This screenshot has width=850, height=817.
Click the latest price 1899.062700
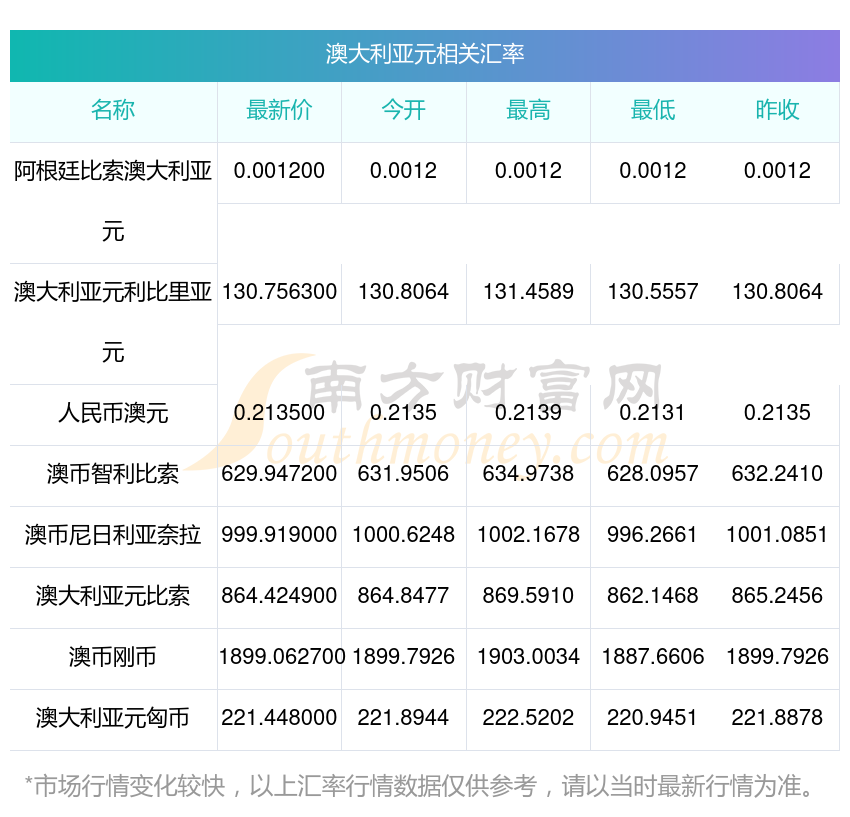click(282, 657)
